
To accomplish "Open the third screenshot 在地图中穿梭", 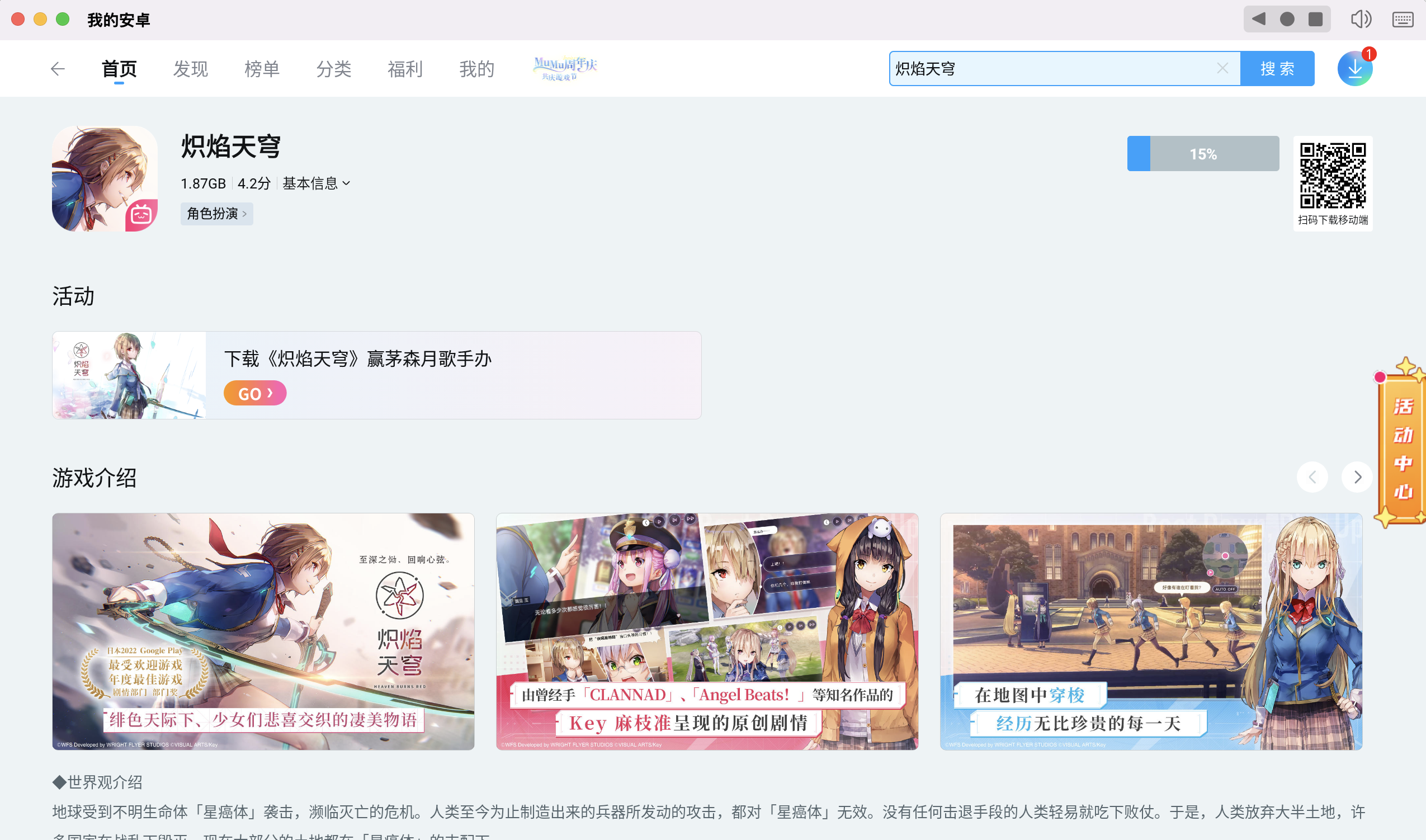I will (x=1151, y=632).
